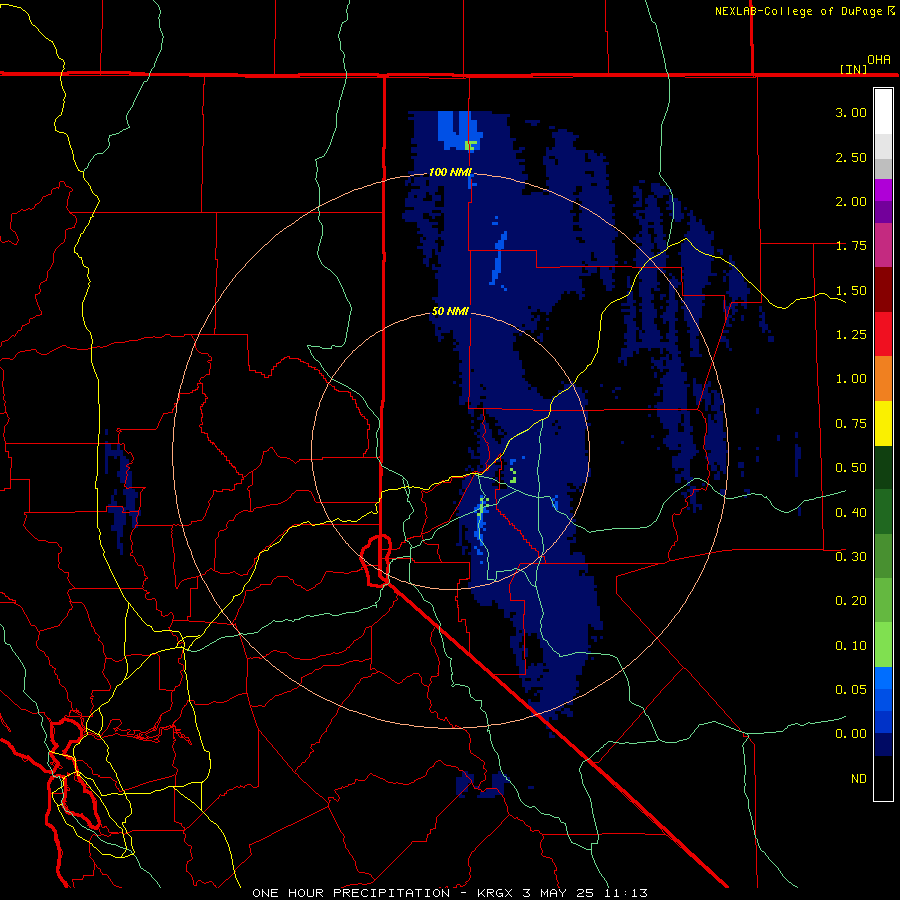Image resolution: width=900 pixels, height=900 pixels.
Task: Click the black ND legend swatch
Action: [x=883, y=778]
